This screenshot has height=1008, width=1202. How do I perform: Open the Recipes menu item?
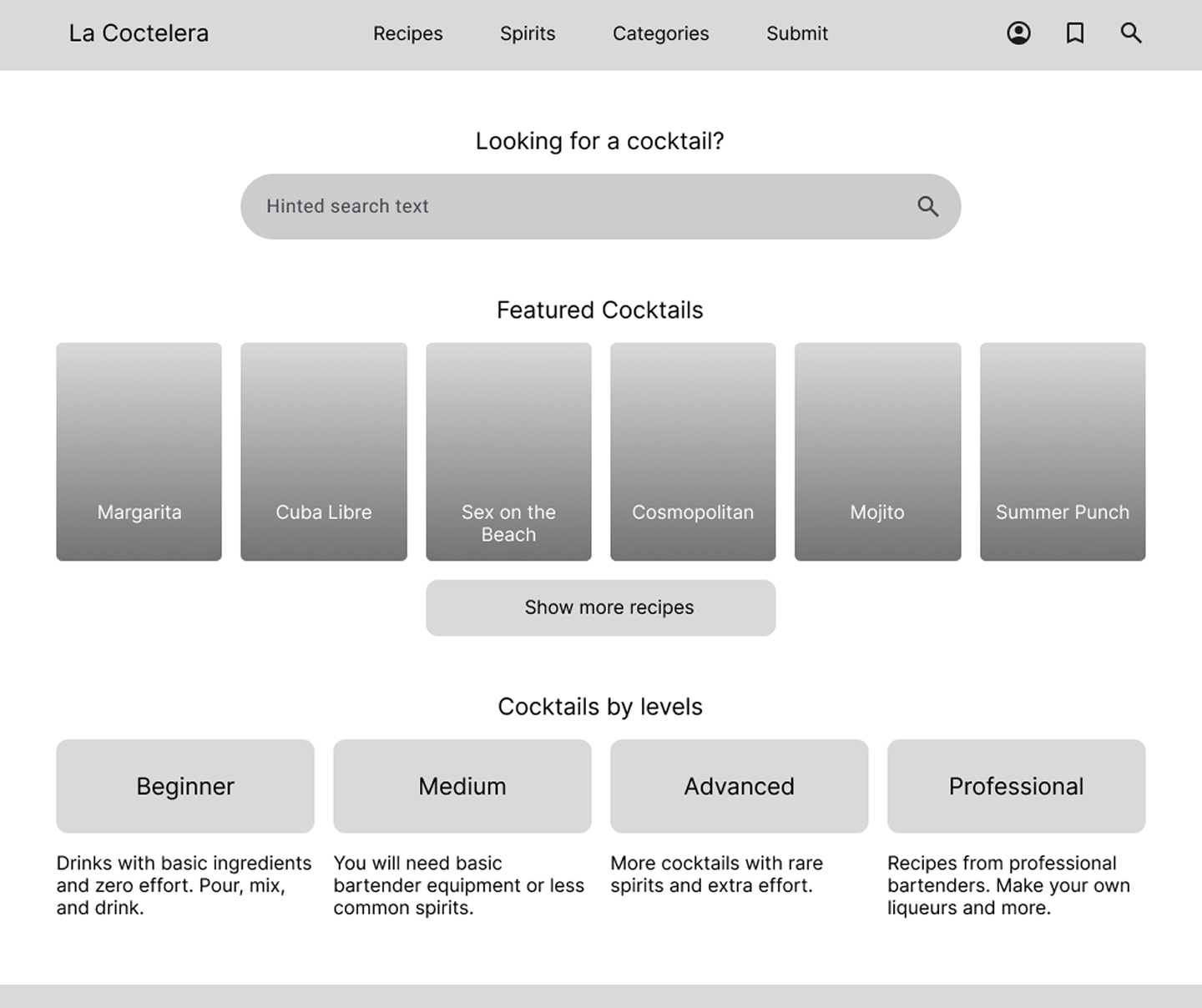pyautogui.click(x=407, y=33)
